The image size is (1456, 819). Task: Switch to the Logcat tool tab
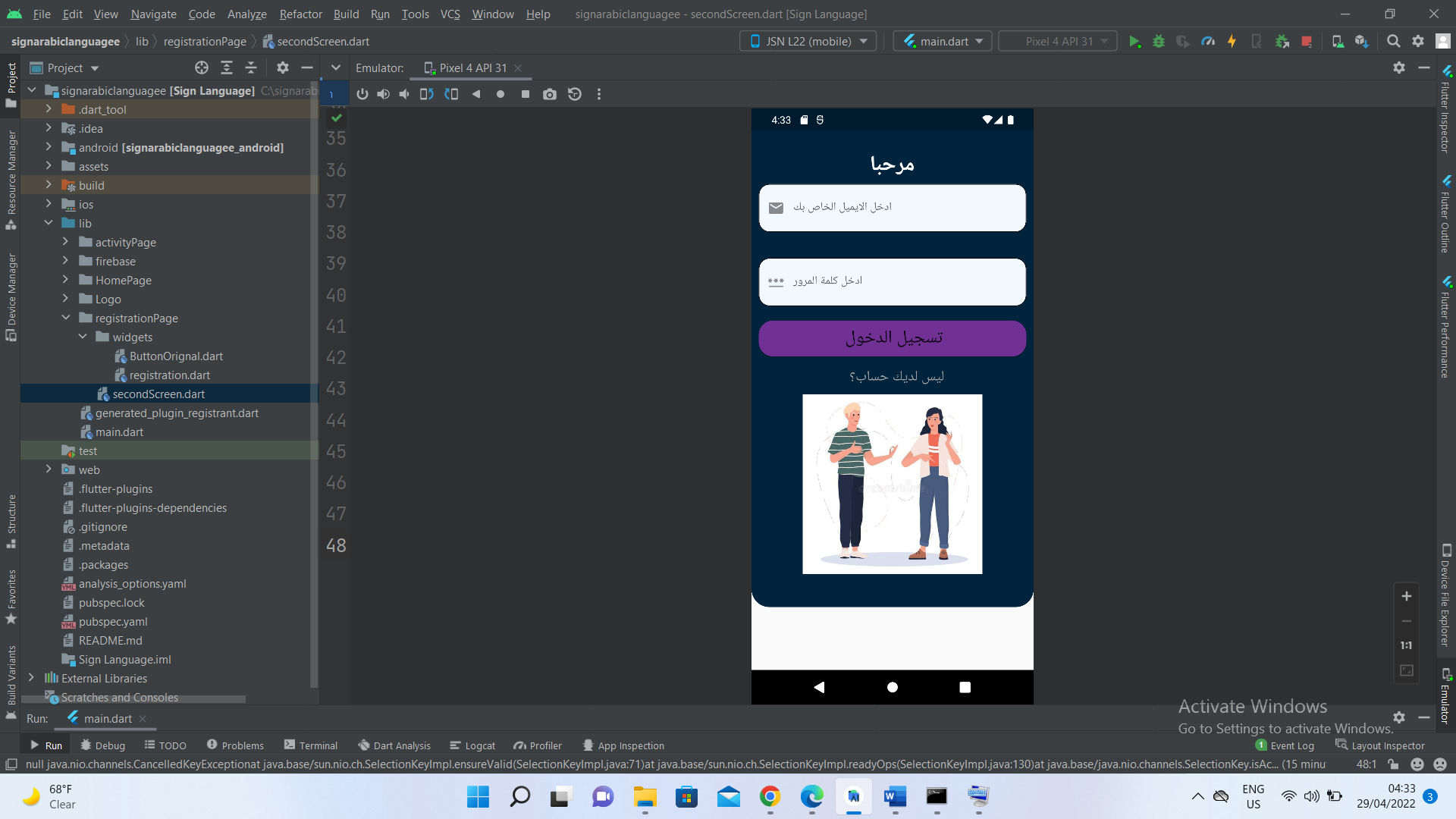coord(472,745)
